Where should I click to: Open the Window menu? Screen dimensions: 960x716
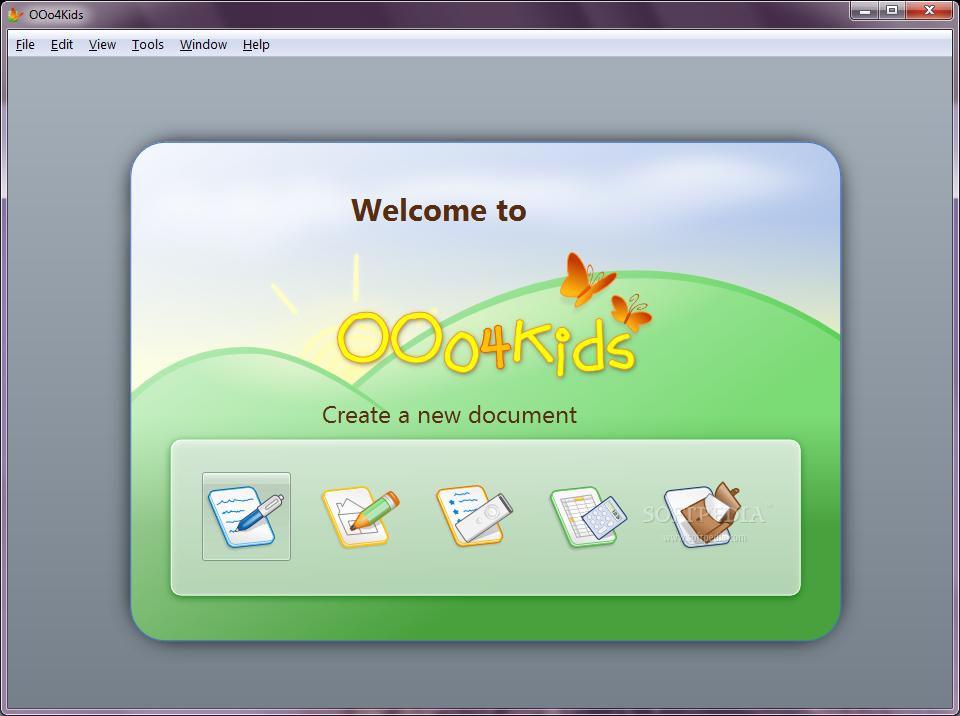(203, 45)
